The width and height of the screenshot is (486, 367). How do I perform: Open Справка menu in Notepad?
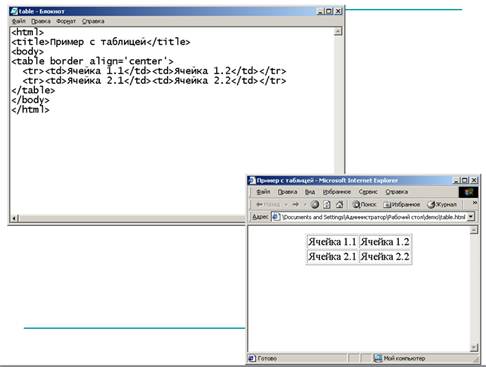click(x=93, y=21)
